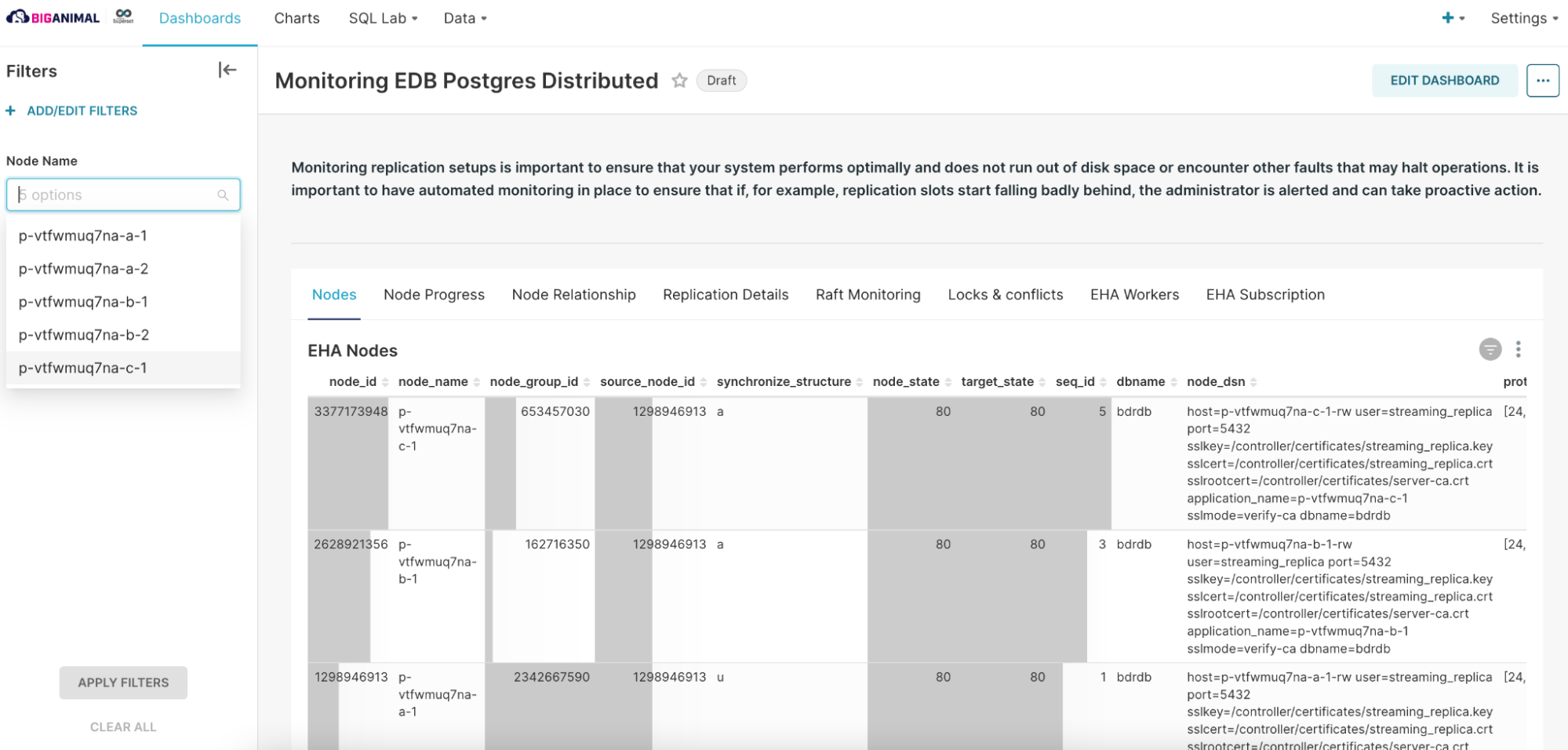
Task: Click the BigAnimal logo
Action: tap(53, 17)
